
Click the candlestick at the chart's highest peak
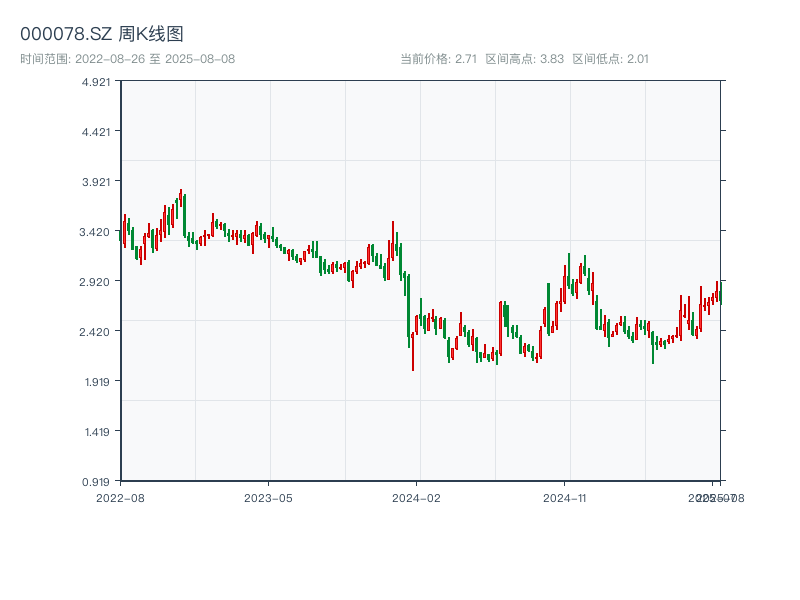click(181, 197)
